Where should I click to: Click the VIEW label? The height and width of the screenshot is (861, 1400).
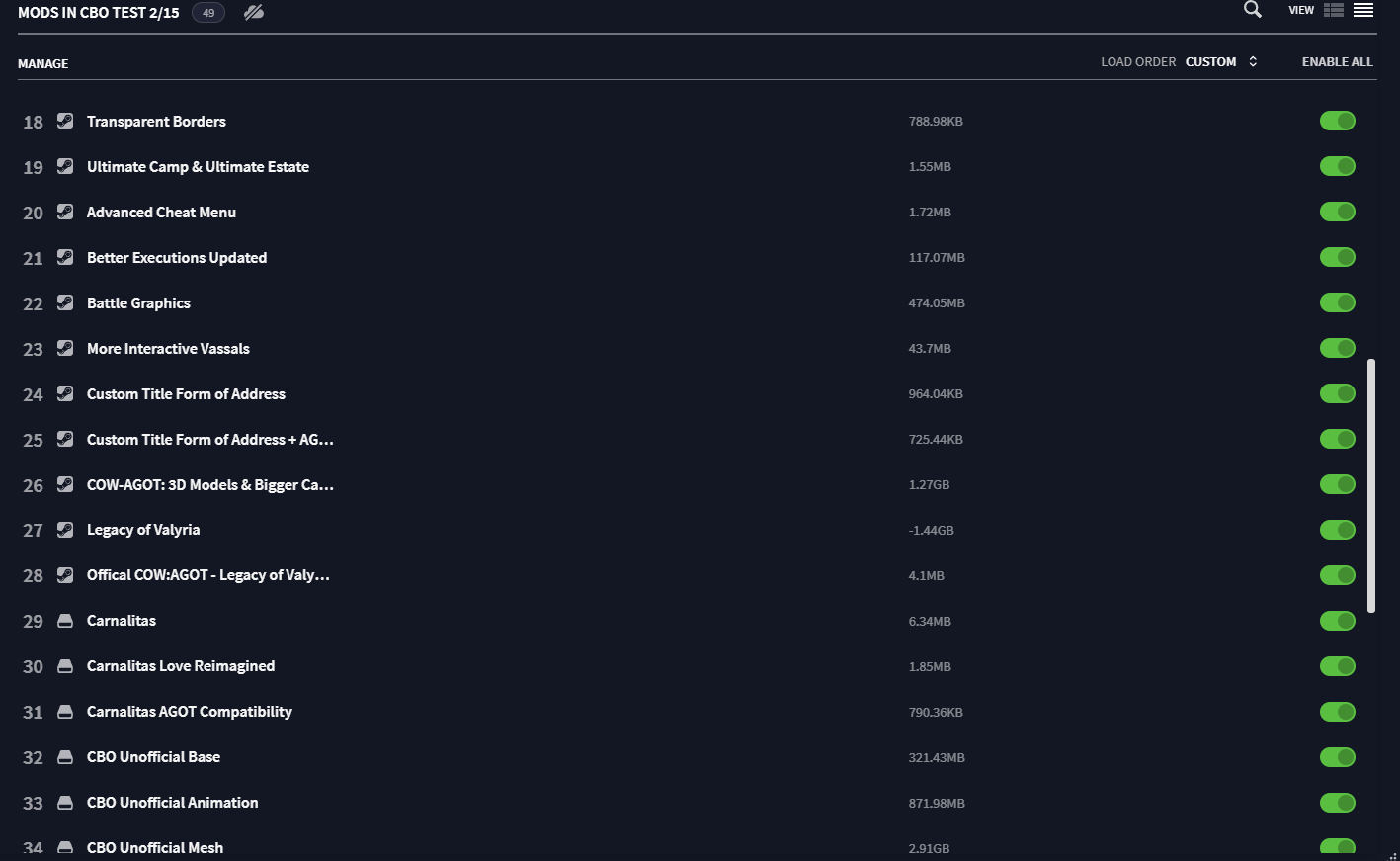[x=1301, y=10]
